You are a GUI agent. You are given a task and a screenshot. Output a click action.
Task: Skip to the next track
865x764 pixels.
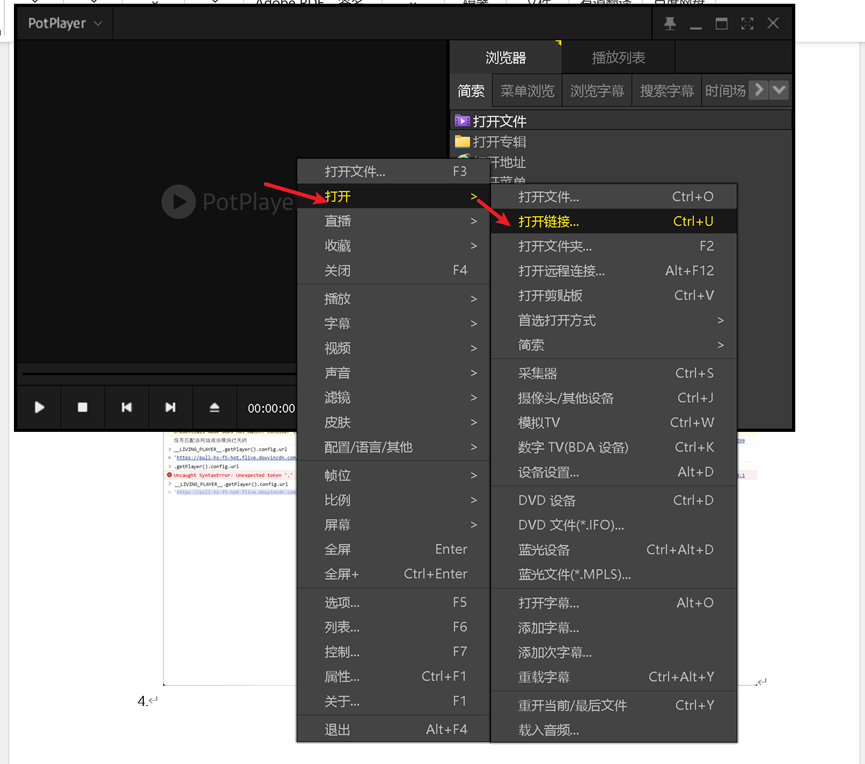(x=170, y=407)
